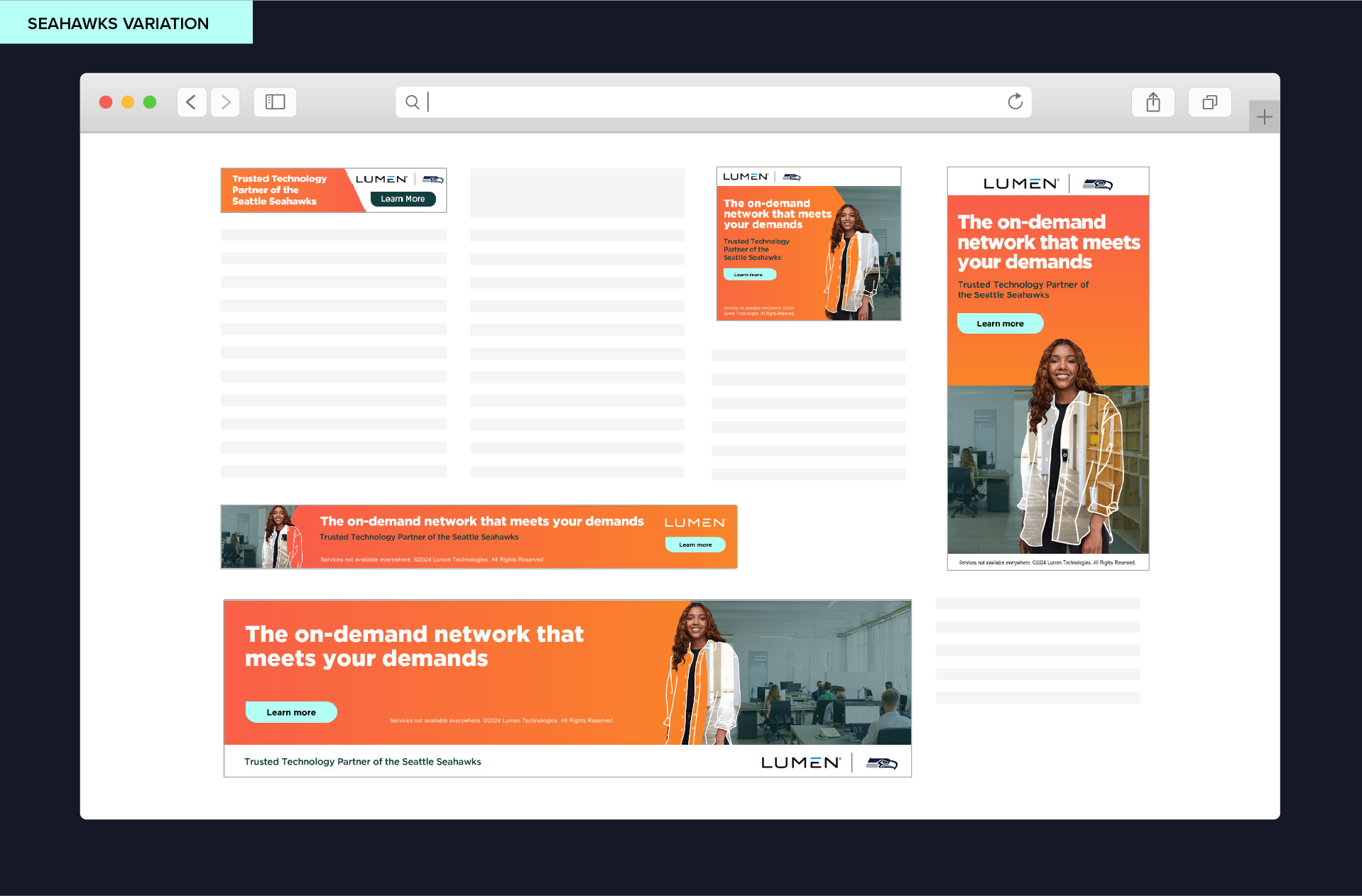Click the disclaimer text at skyscraper ad bottom
The width and height of the screenshot is (1362, 896).
click(1047, 562)
